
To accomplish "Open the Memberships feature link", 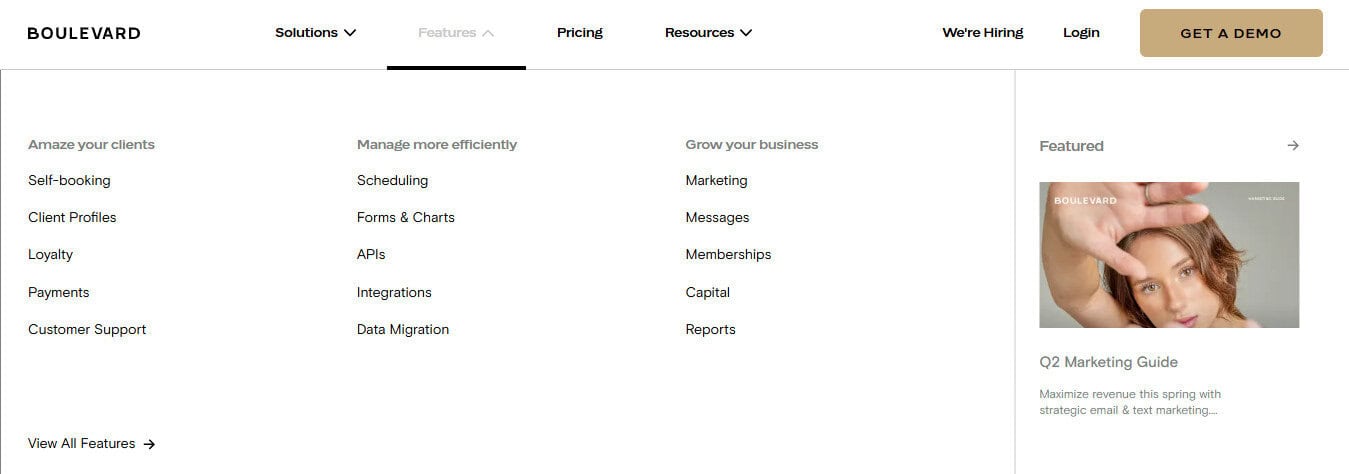I will coord(728,255).
